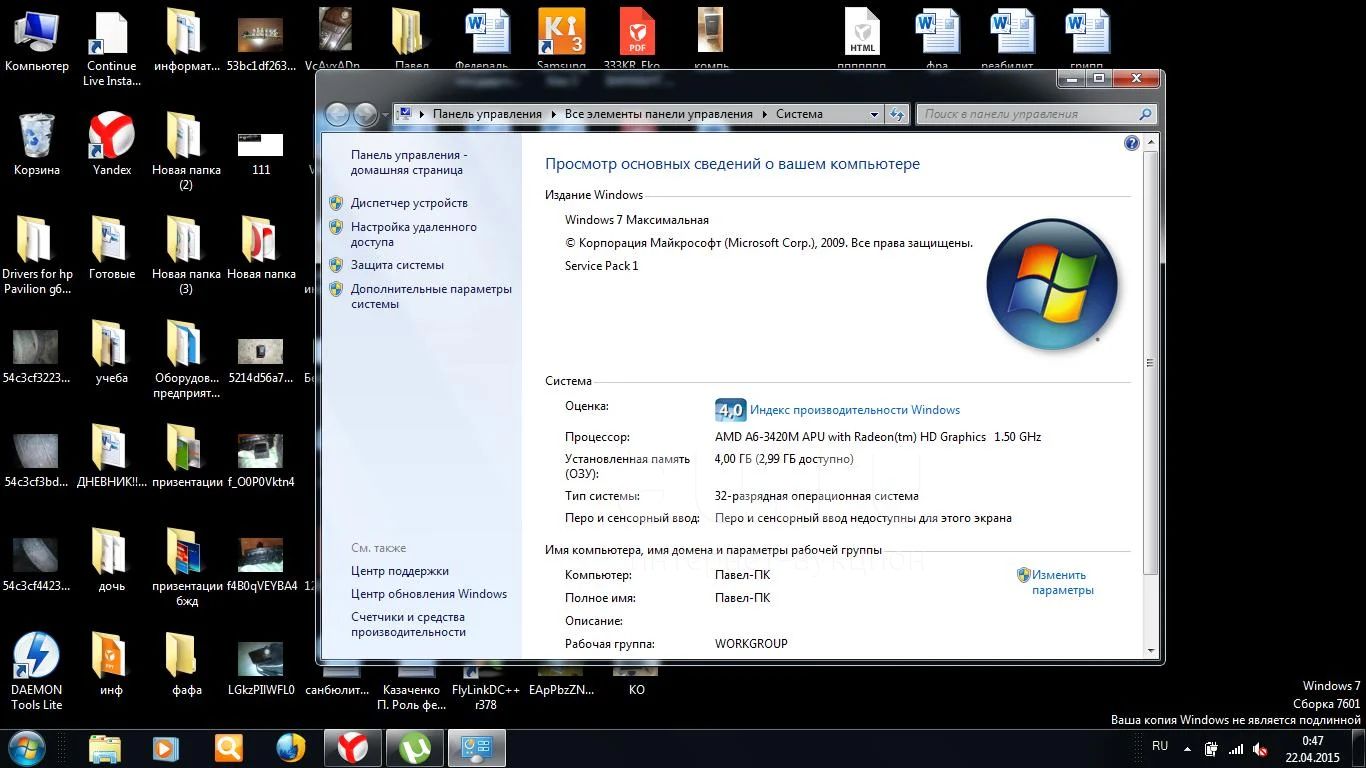This screenshot has width=1366, height=768.
Task: Expand the address bar history dropdown arrow
Action: pos(874,114)
